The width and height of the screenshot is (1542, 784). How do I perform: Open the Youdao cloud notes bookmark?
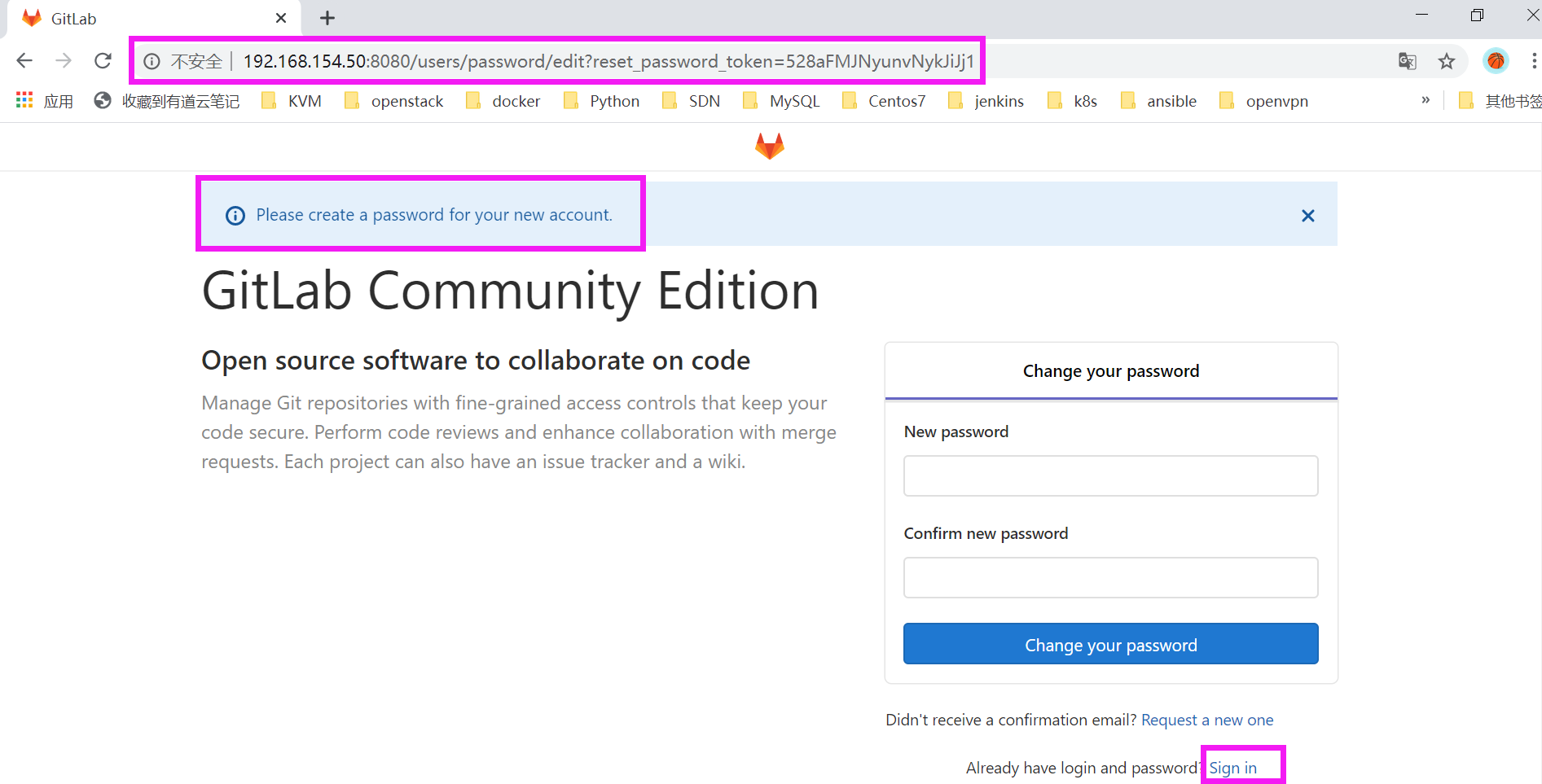(167, 101)
